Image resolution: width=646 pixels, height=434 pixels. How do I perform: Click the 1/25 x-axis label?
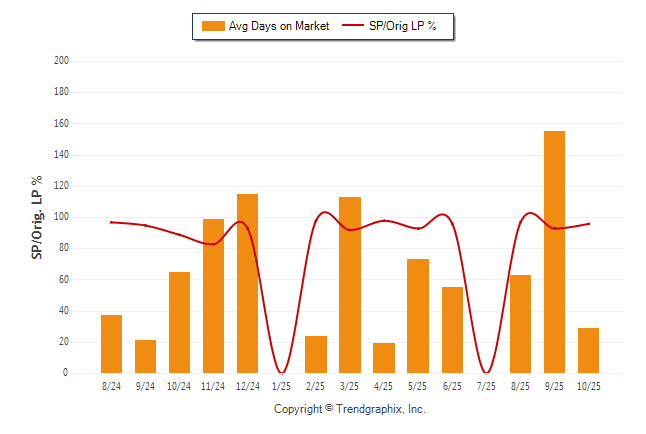(x=281, y=385)
